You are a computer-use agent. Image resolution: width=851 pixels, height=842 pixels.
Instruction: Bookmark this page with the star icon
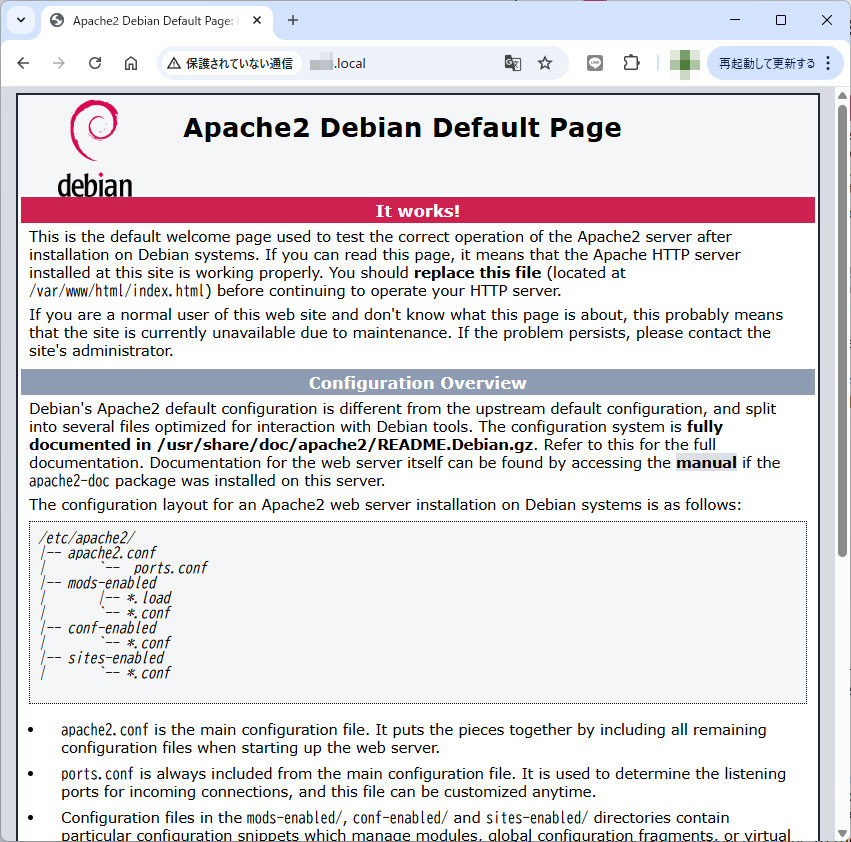tap(545, 64)
